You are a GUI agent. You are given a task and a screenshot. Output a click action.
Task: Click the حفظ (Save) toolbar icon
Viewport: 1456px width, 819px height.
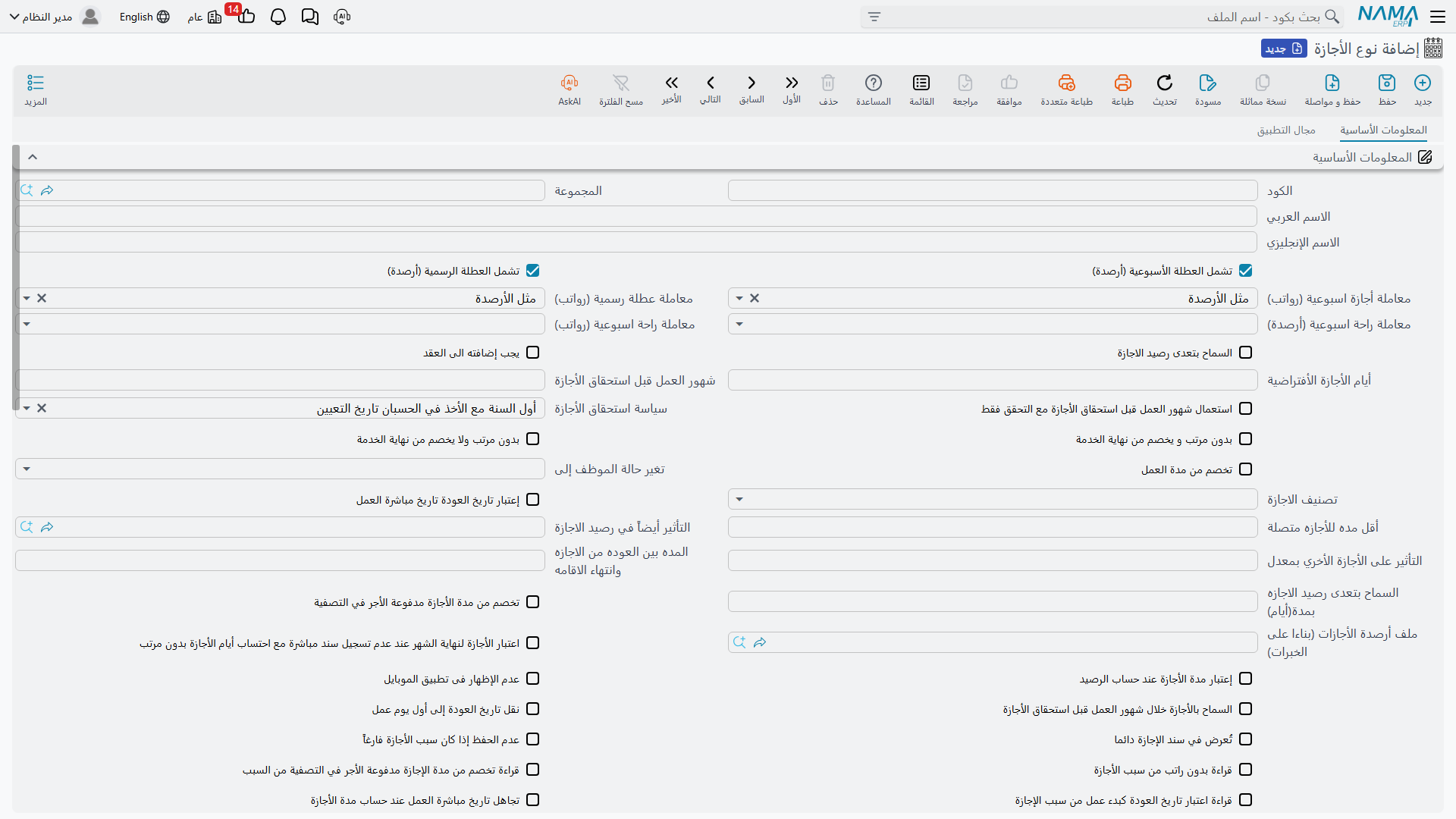pos(1387,83)
